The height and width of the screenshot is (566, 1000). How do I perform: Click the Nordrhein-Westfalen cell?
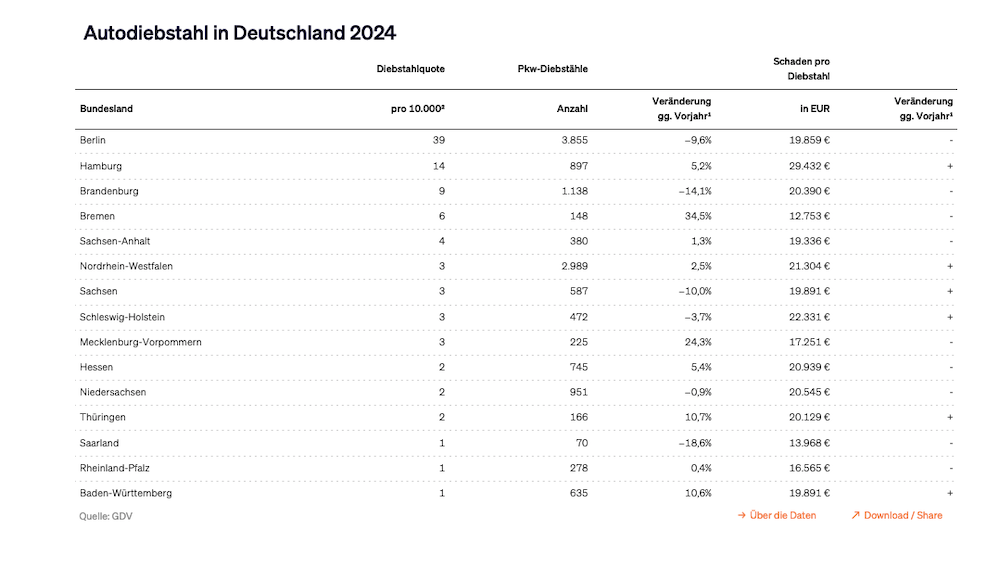(129, 266)
